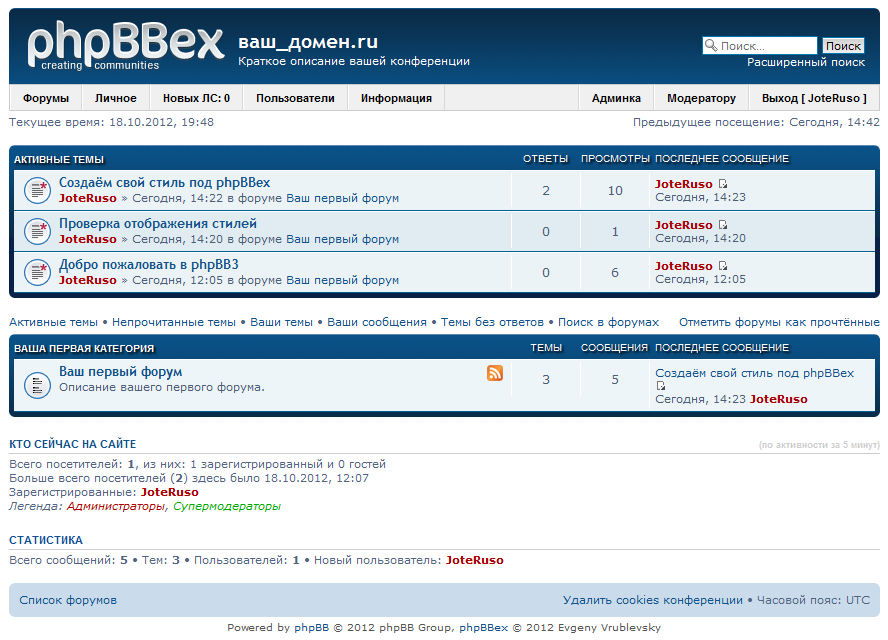Open the Пользователи menu tab
This screenshot has width=888, height=640.
pyautogui.click(x=295, y=98)
